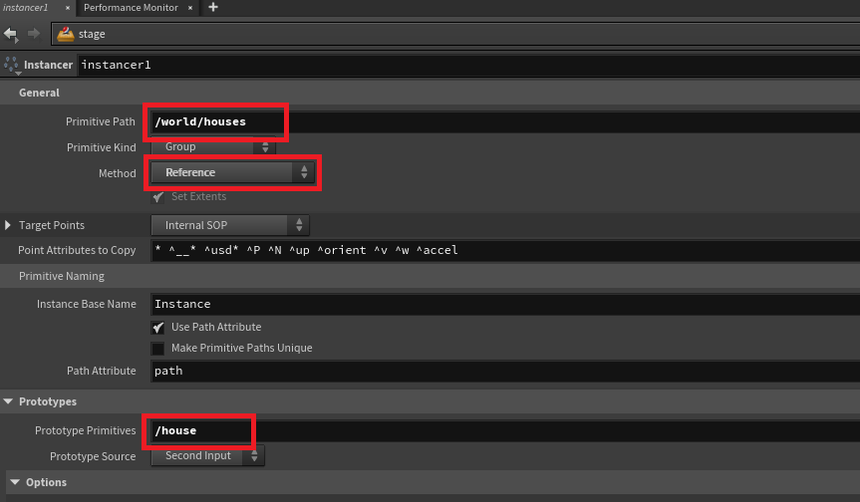860x502 pixels.
Task: Toggle the Use Path Attribute checkbox
Action: [158, 327]
